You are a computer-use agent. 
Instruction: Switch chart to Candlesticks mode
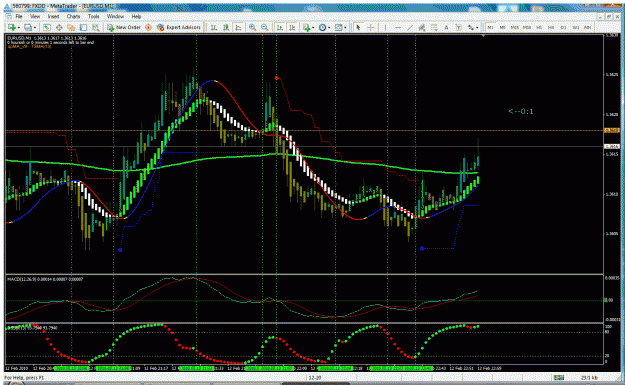[226, 28]
